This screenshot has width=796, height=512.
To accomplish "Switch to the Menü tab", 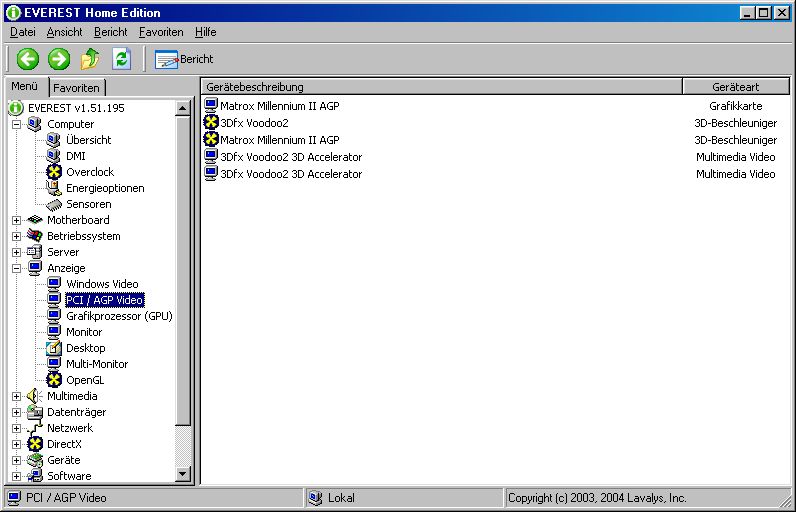I will coord(25,86).
